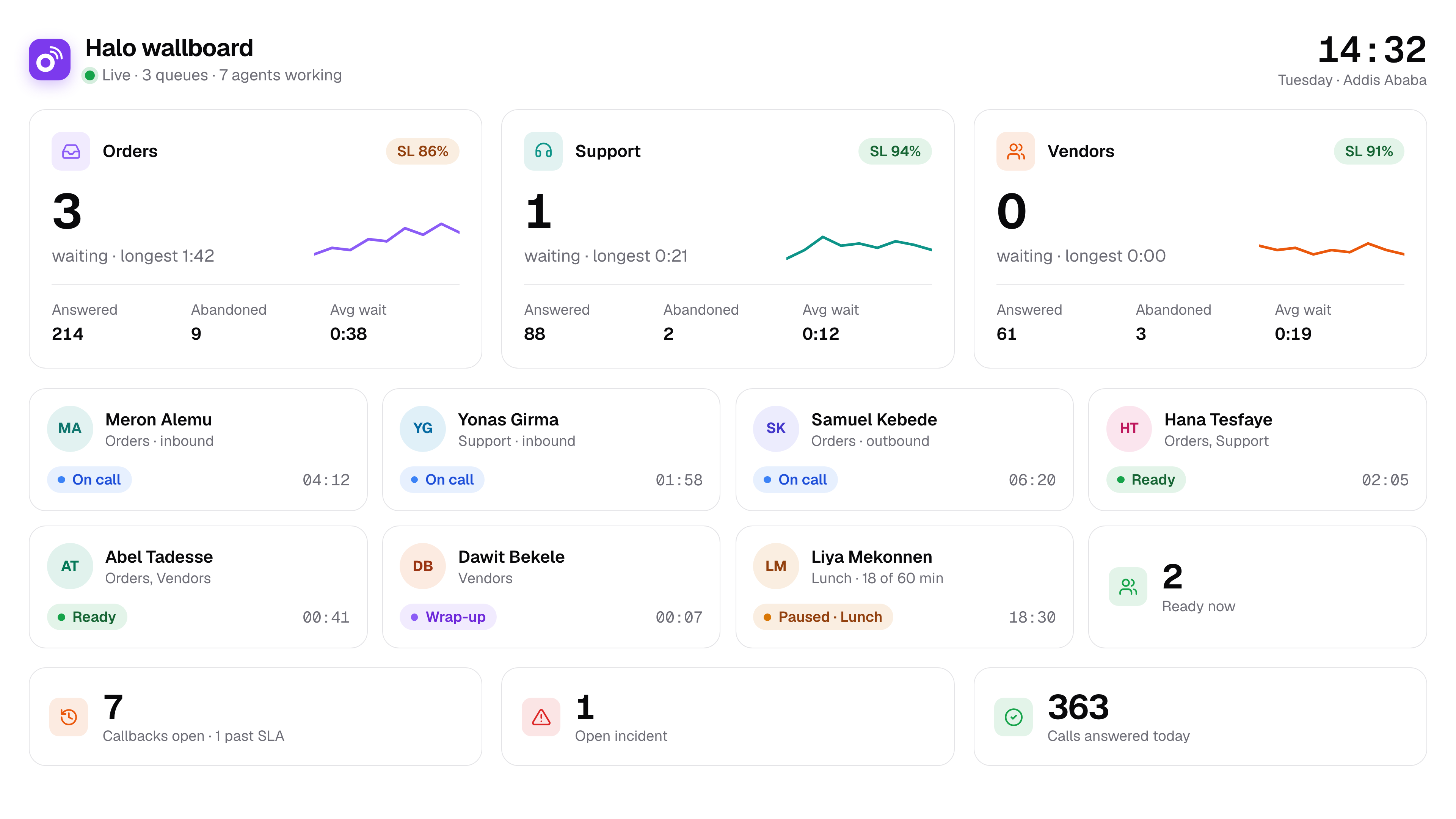Click Hana Tesfaye's Ready status pill
The height and width of the screenshot is (819, 1456).
click(1146, 479)
